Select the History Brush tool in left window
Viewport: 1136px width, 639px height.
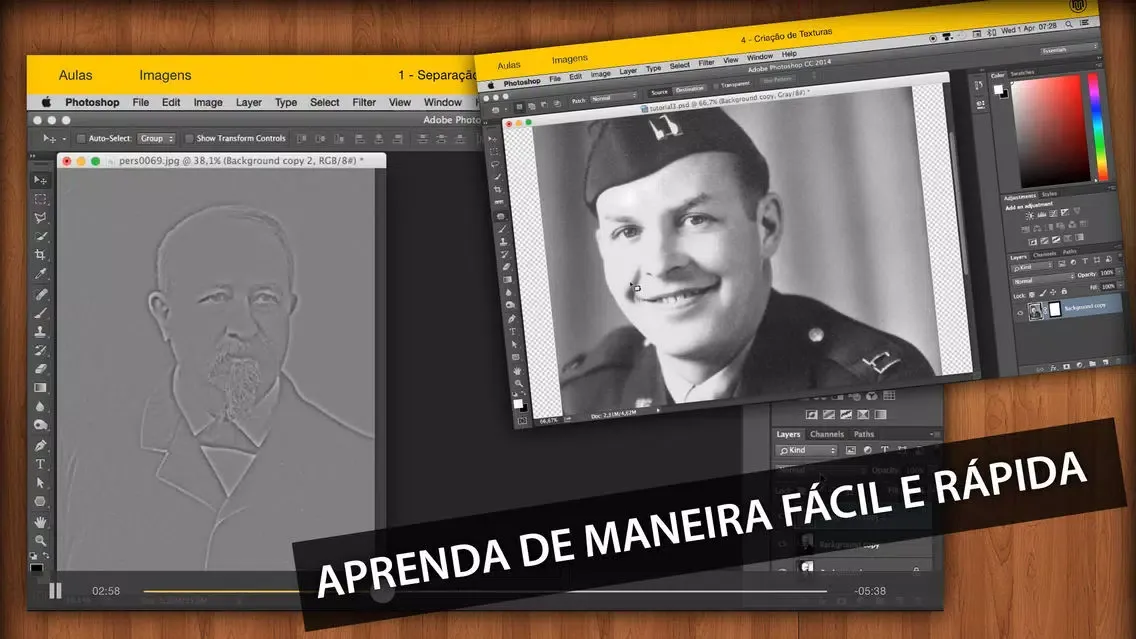click(41, 351)
